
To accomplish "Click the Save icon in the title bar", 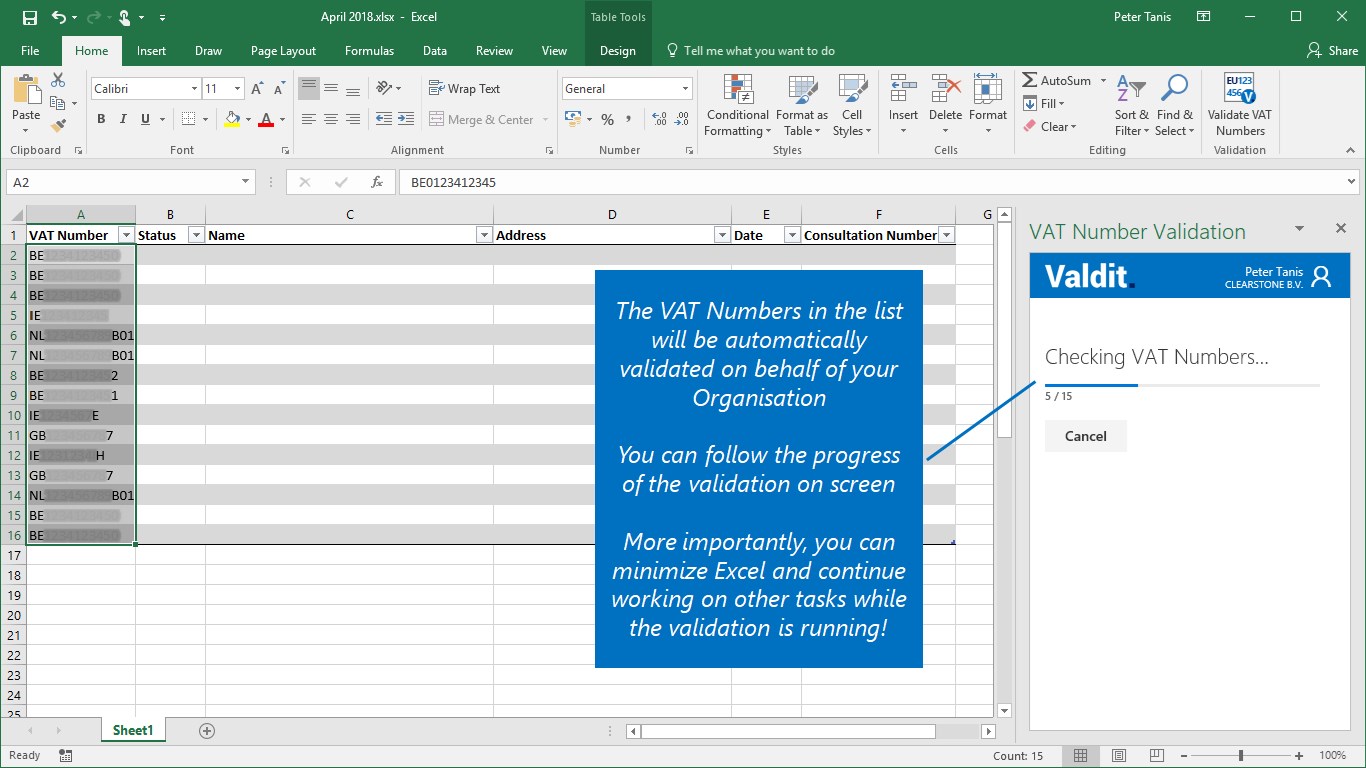I will click(29, 17).
